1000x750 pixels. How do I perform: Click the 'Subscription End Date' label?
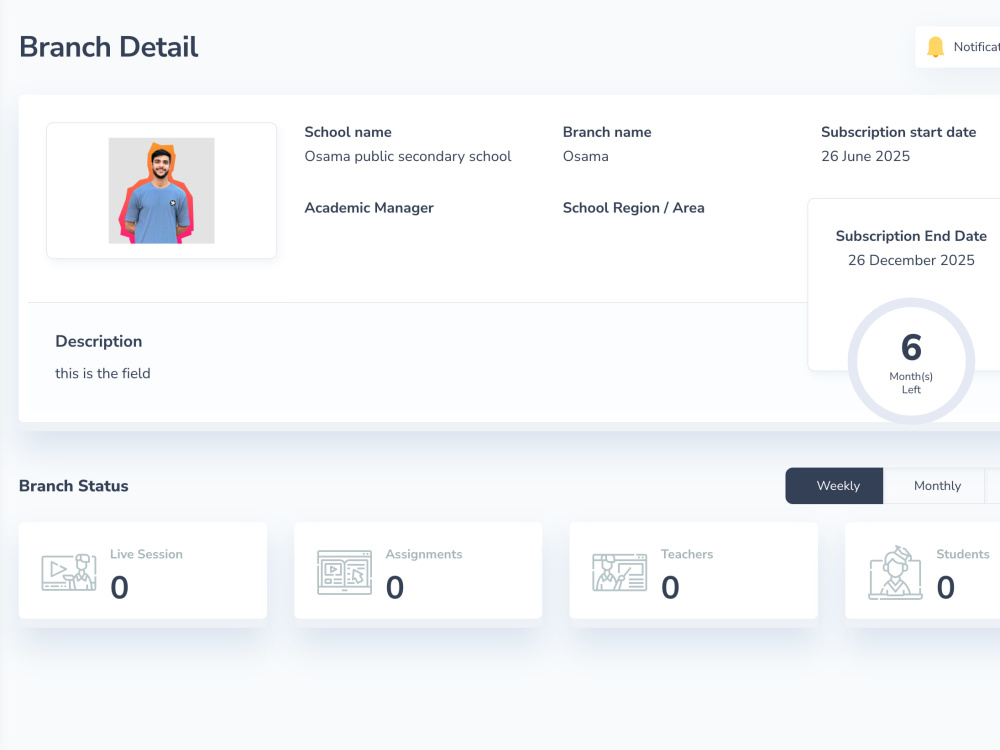(911, 236)
